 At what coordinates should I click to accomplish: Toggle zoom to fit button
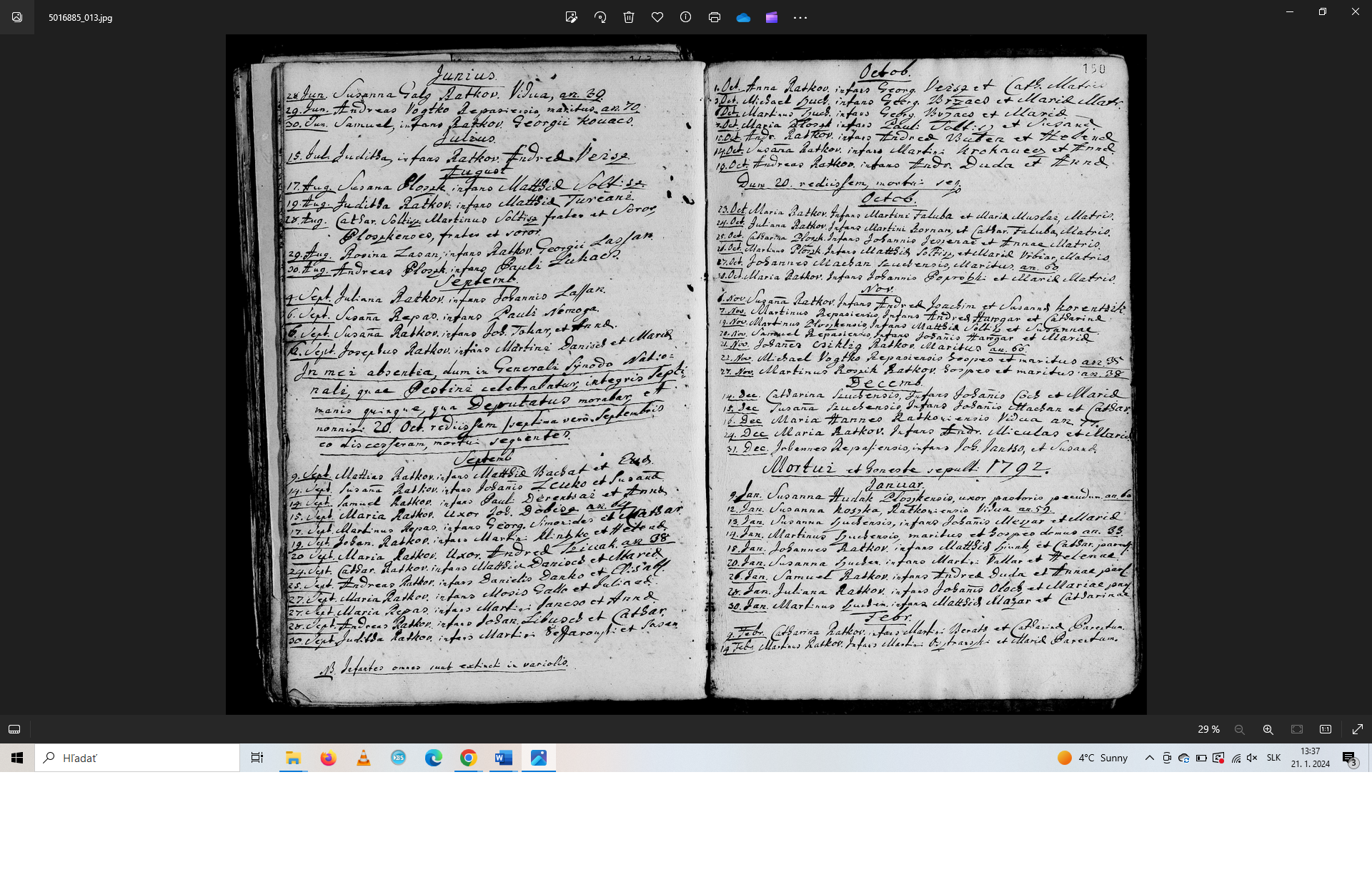tap(1297, 729)
